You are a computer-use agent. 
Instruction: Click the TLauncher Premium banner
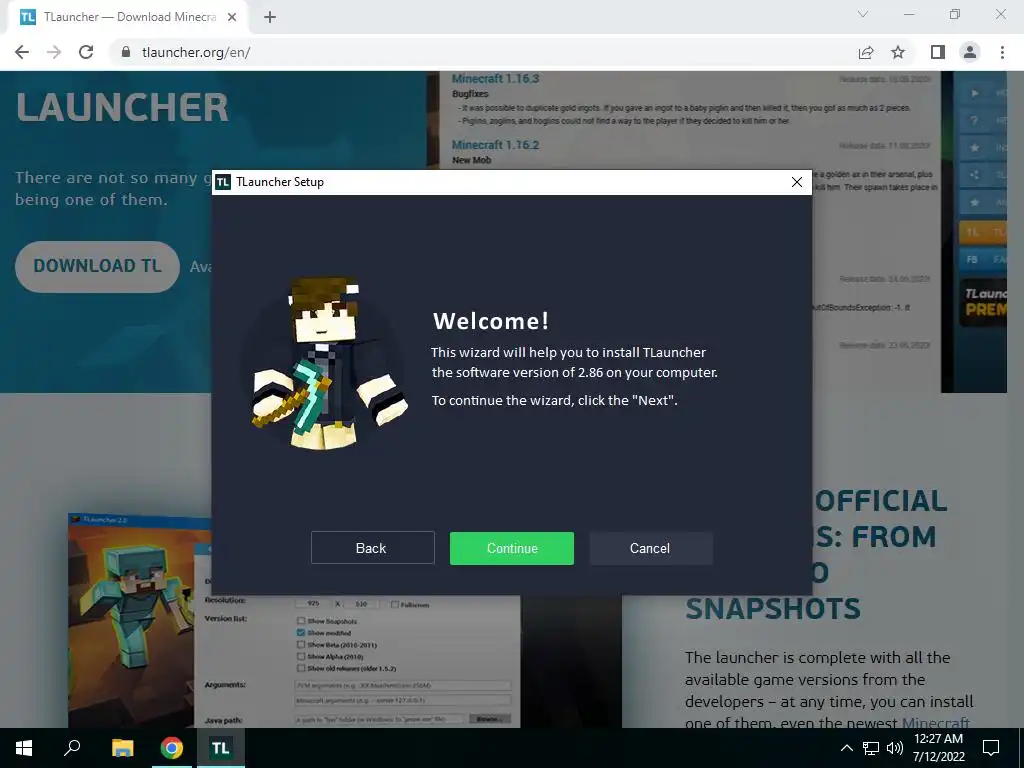(x=984, y=302)
